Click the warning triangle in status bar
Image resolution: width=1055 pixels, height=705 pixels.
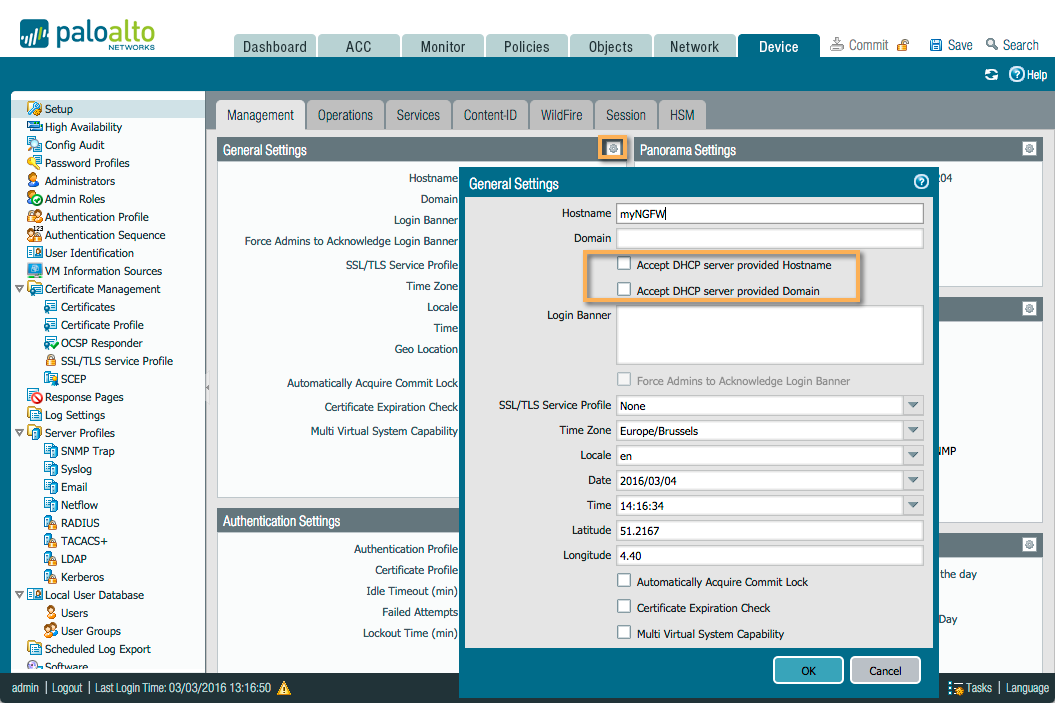pos(285,688)
